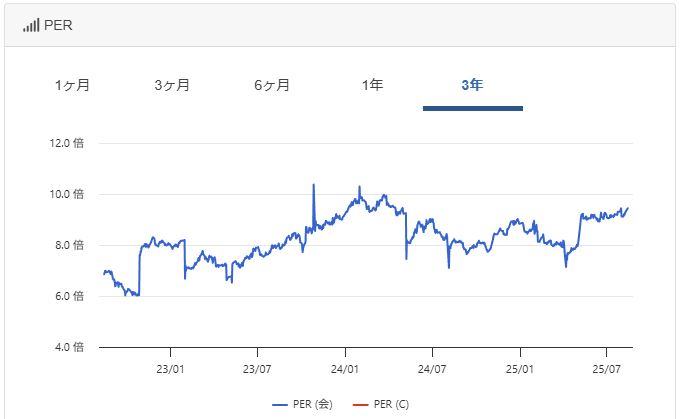Click the 10.0 倍 y-axis label

(66, 194)
